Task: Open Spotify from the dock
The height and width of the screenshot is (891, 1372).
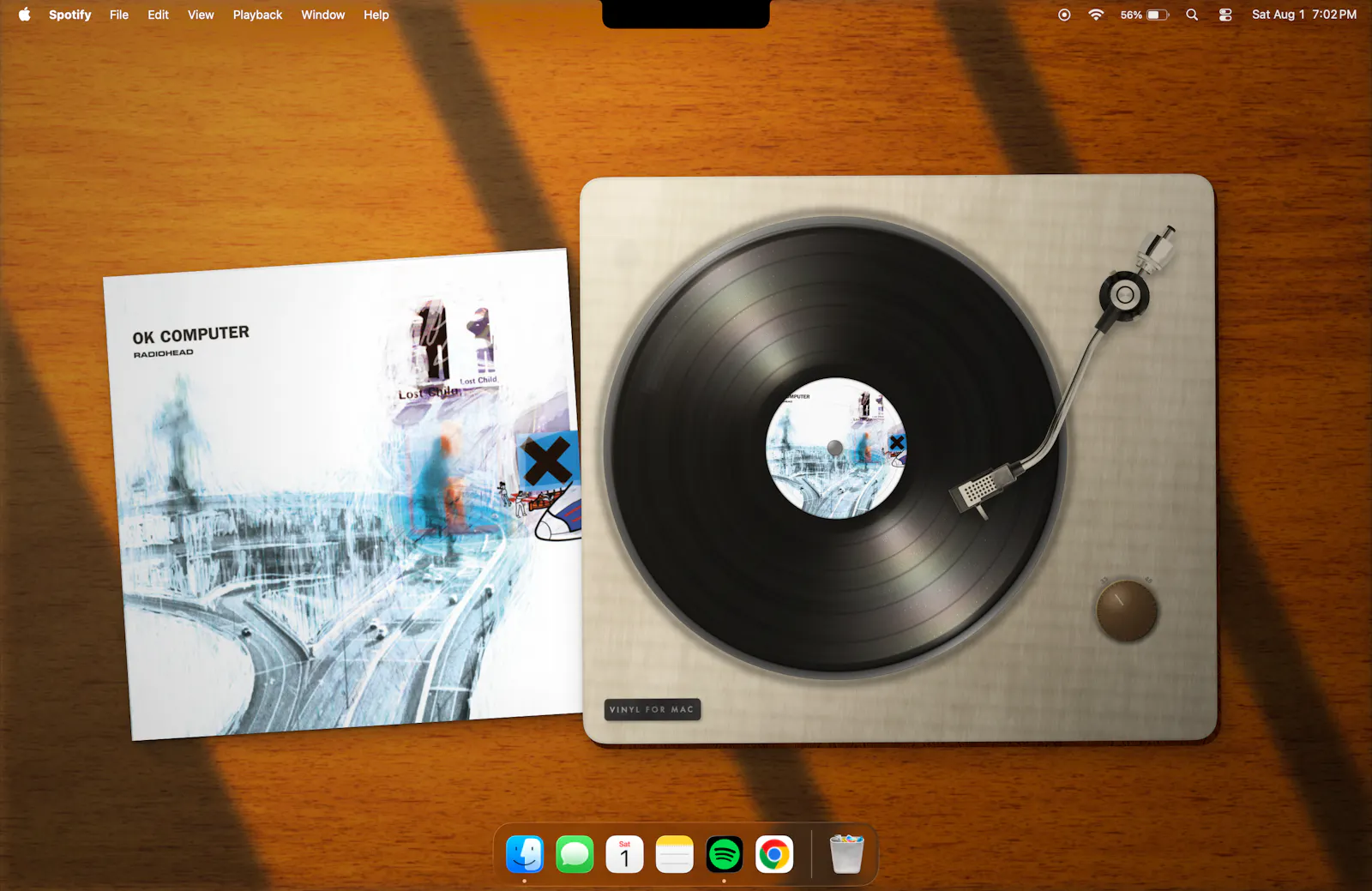Action: (725, 854)
